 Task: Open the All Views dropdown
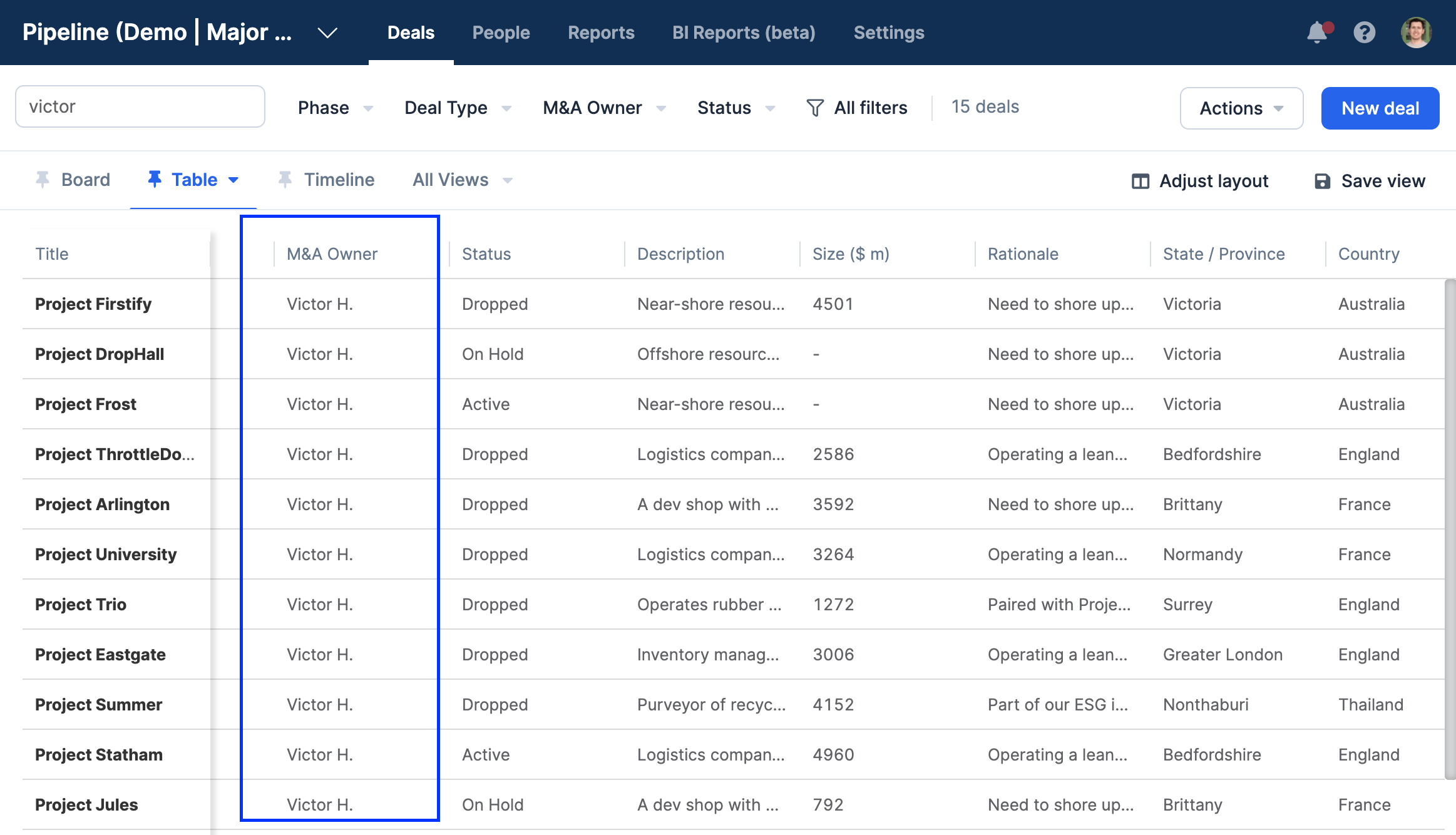pyautogui.click(x=462, y=180)
